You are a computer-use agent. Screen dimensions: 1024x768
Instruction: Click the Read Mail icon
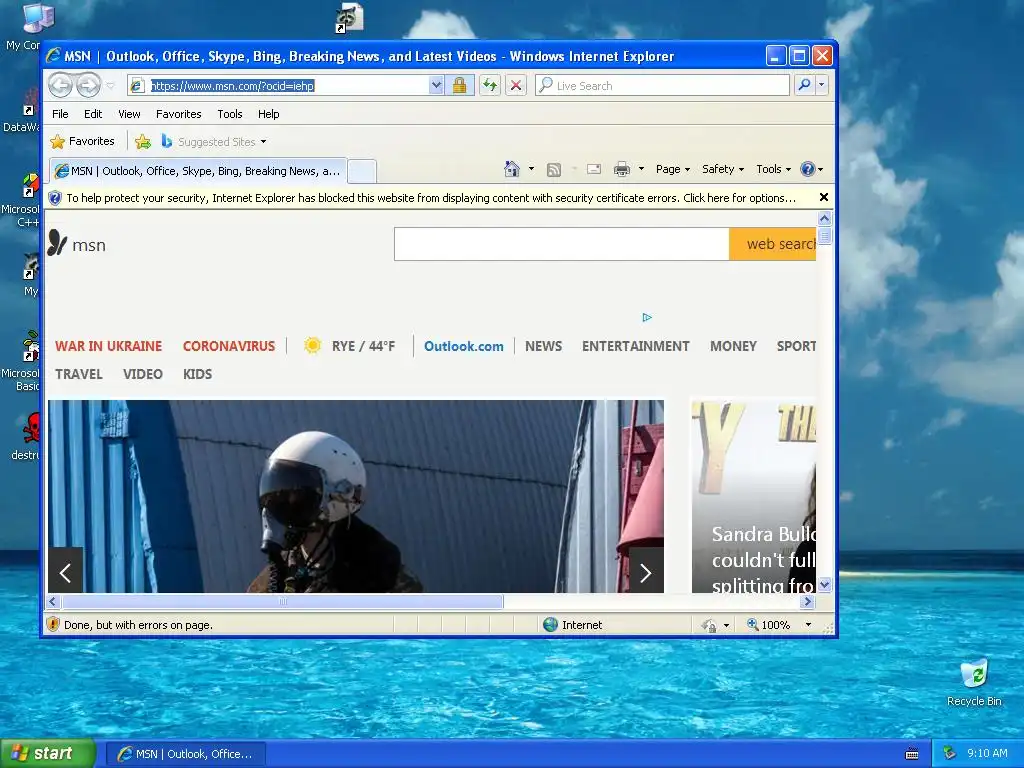(594, 170)
